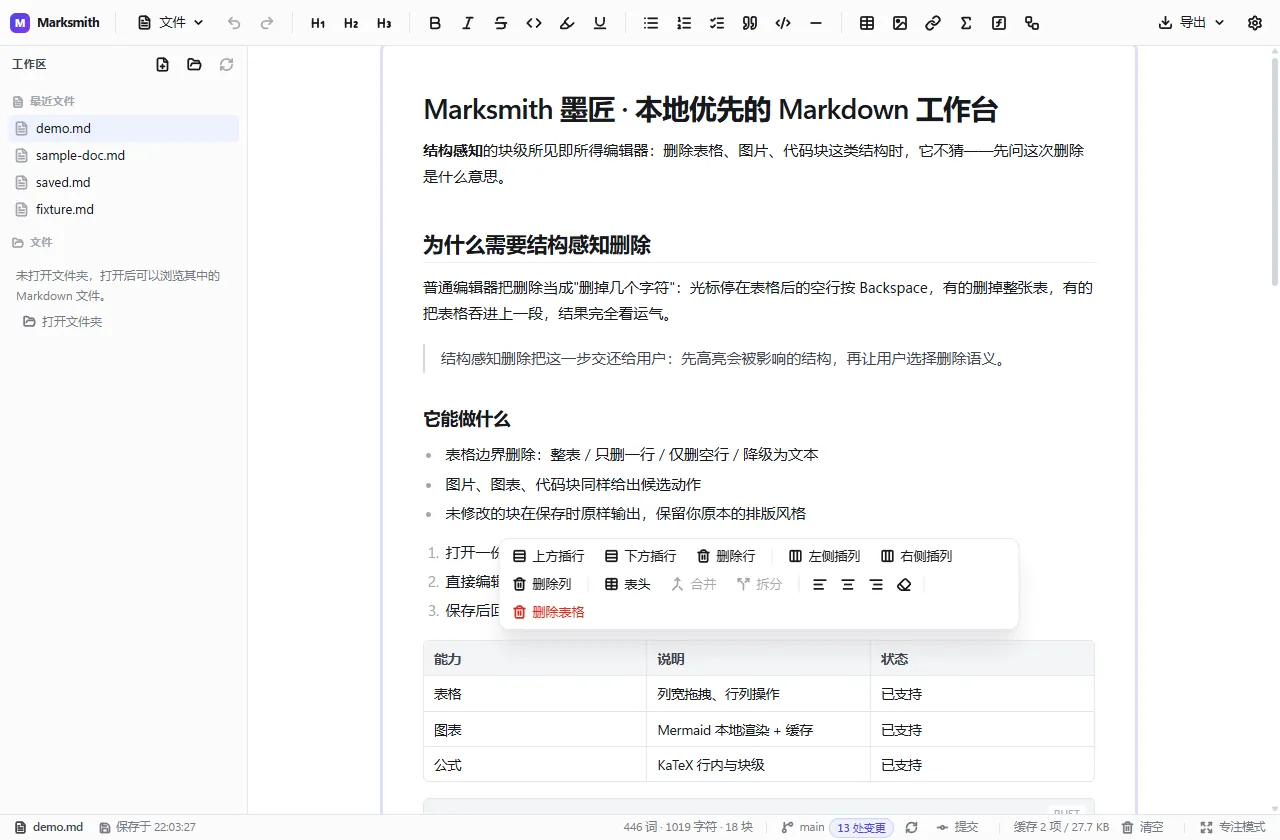1280x840 pixels.
Task: Open the 文件 dropdown menu
Action: click(170, 23)
